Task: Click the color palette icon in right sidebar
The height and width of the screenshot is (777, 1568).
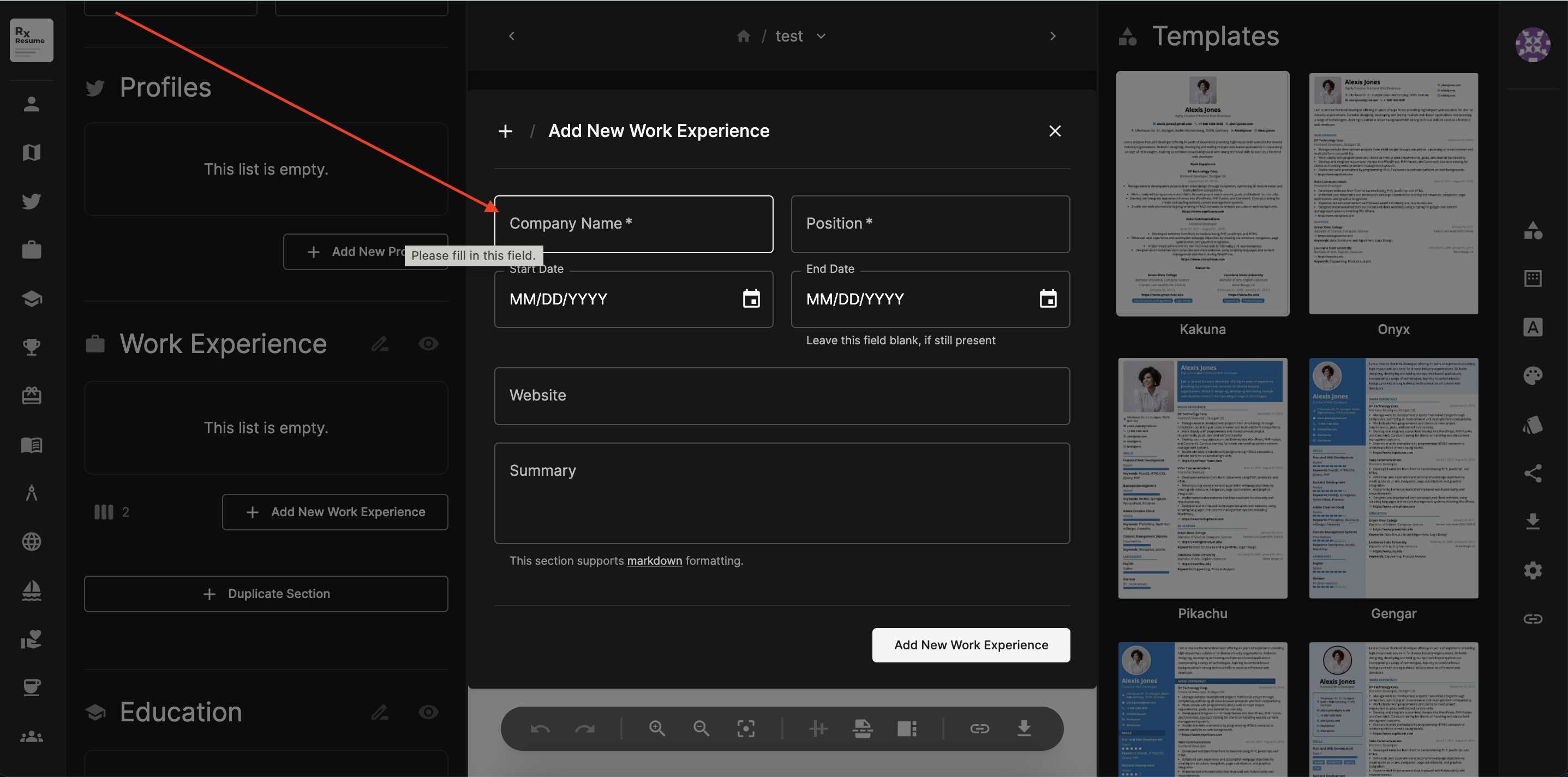Action: pos(1532,376)
